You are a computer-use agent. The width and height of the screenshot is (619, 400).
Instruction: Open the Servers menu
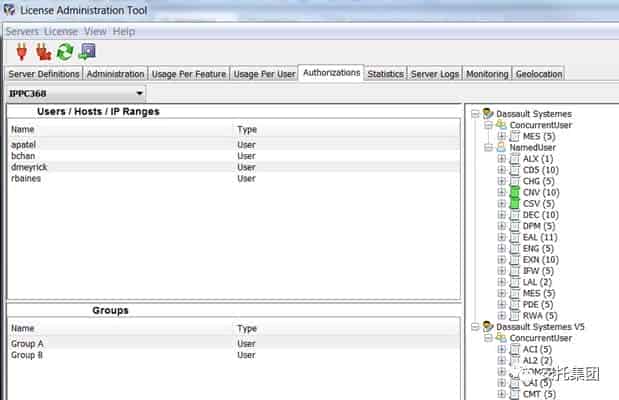(22, 32)
